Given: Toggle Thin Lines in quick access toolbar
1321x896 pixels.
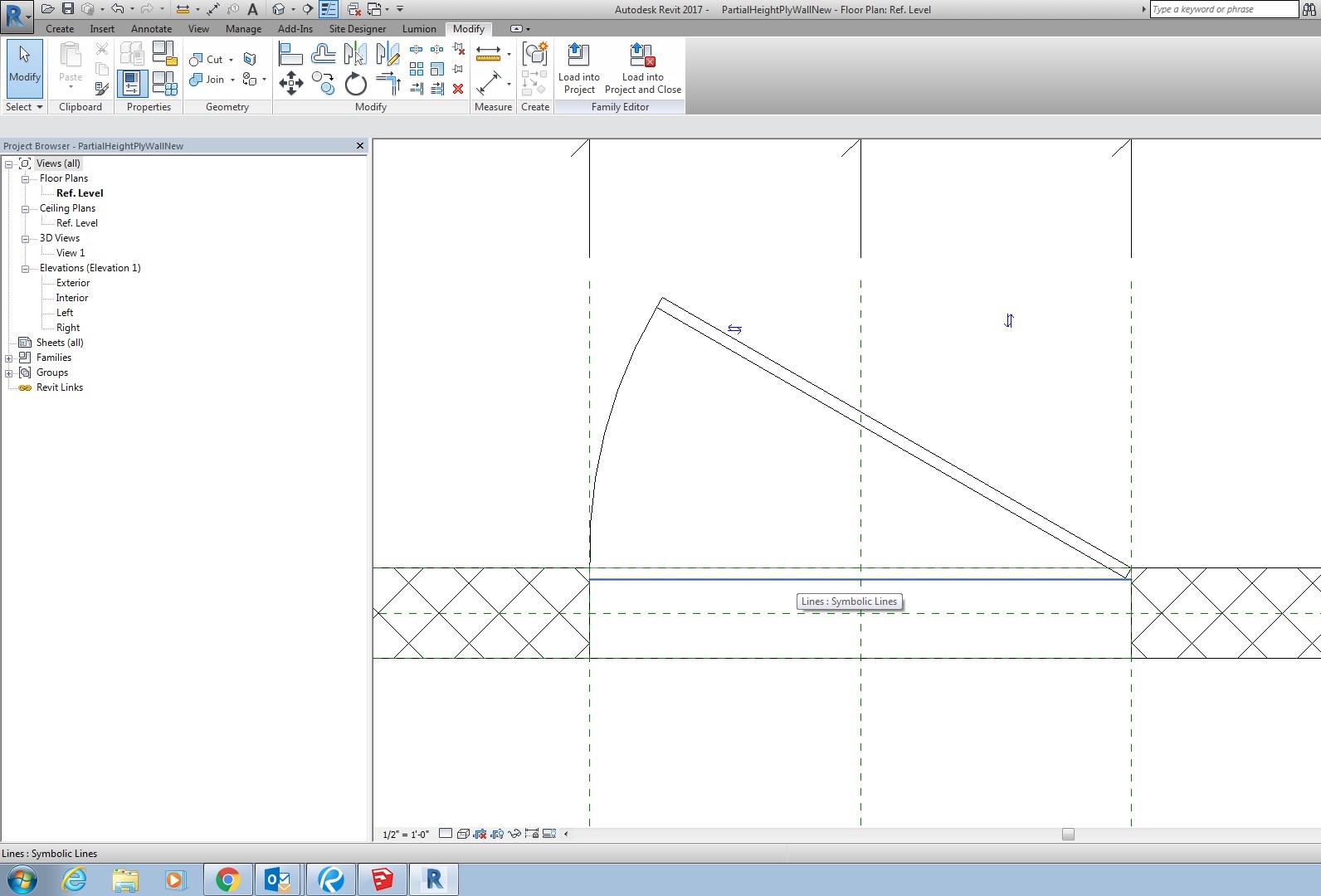Looking at the screenshot, I should point(329,9).
